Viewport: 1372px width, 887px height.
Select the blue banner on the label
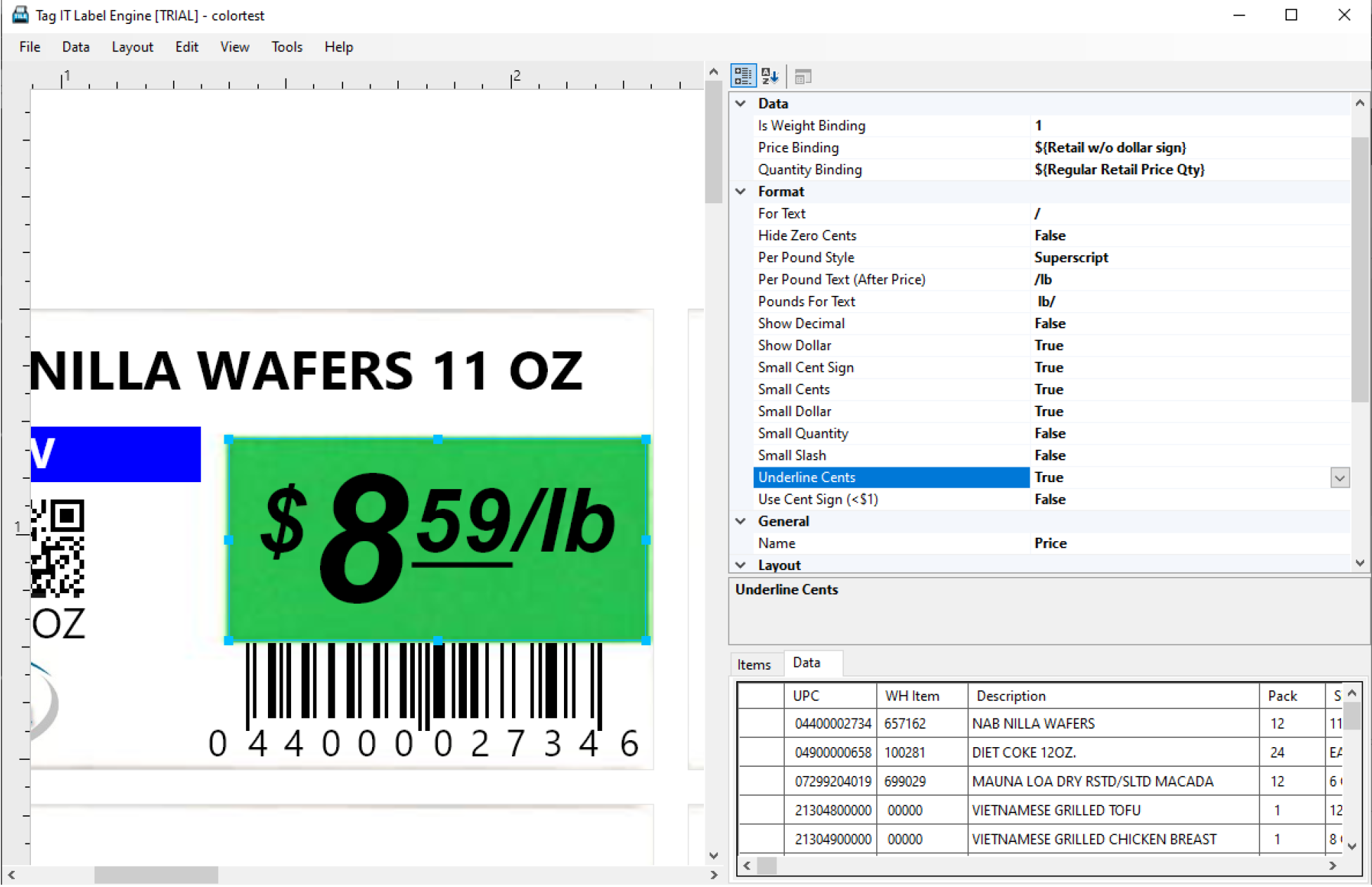pyautogui.click(x=115, y=454)
